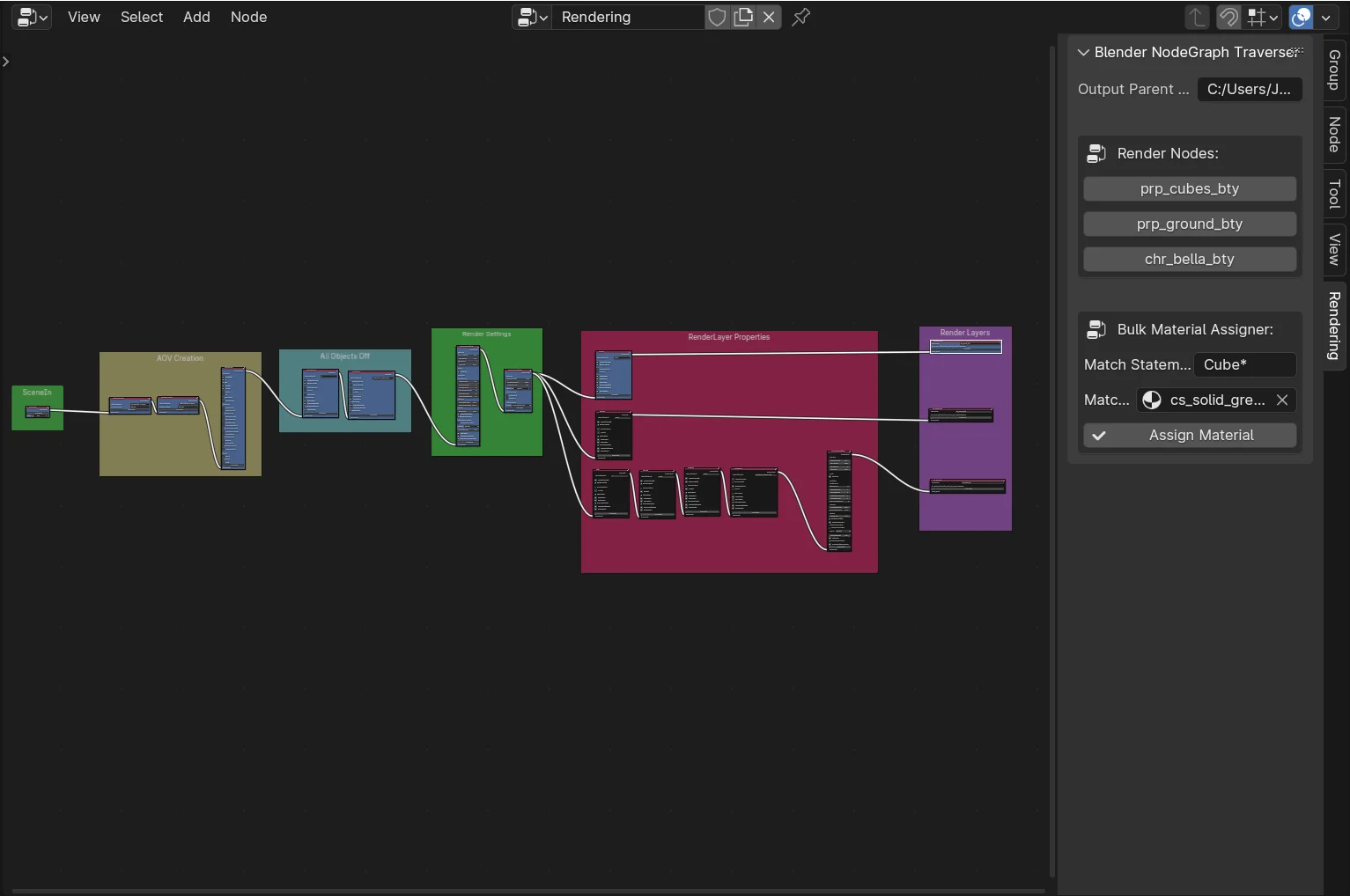Viewport: 1350px width, 896px height.
Task: Open snap options dropdown
Action: pyautogui.click(x=1263, y=17)
